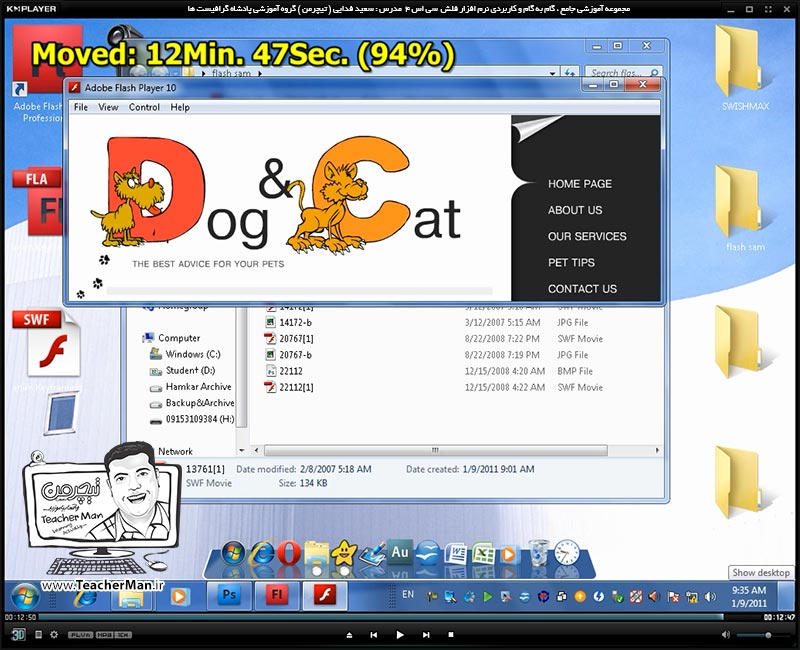Click PET TIPS link in Flash movie
The width and height of the screenshot is (800, 650).
571,263
